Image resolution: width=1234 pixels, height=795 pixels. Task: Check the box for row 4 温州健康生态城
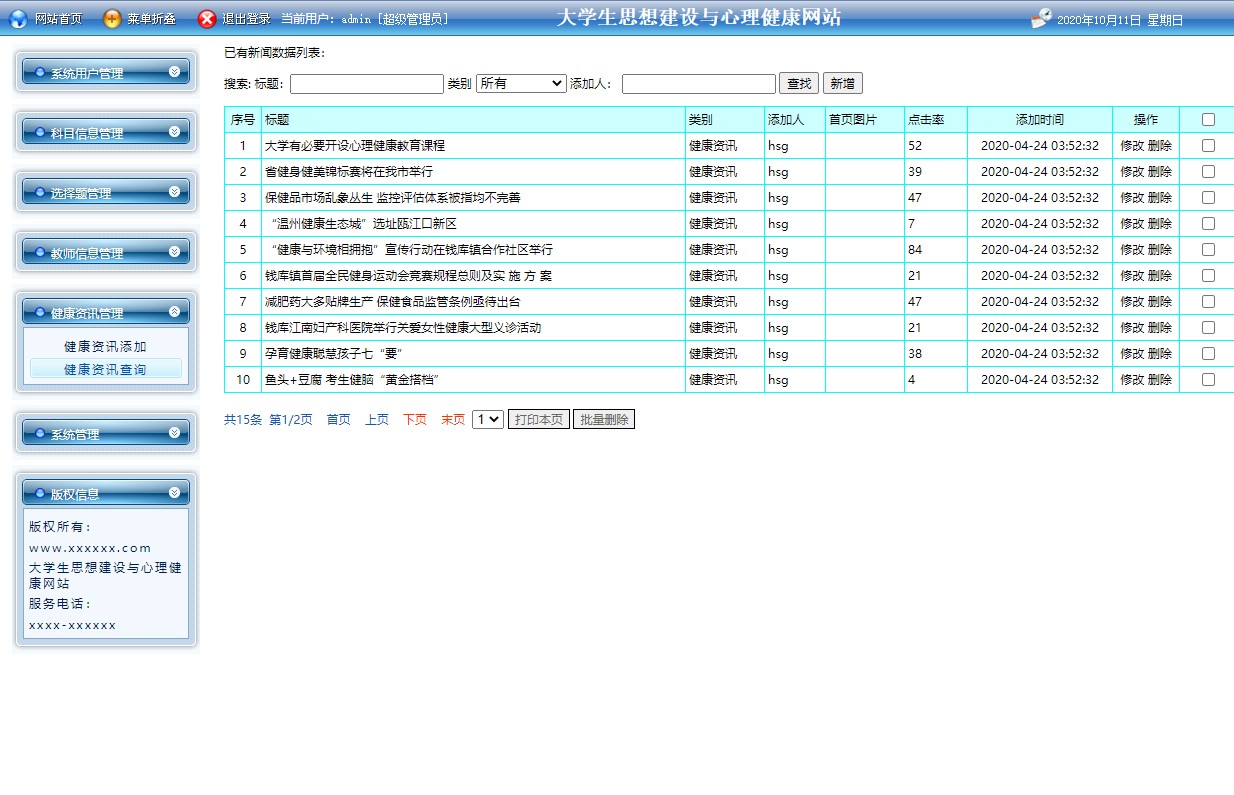(1208, 223)
